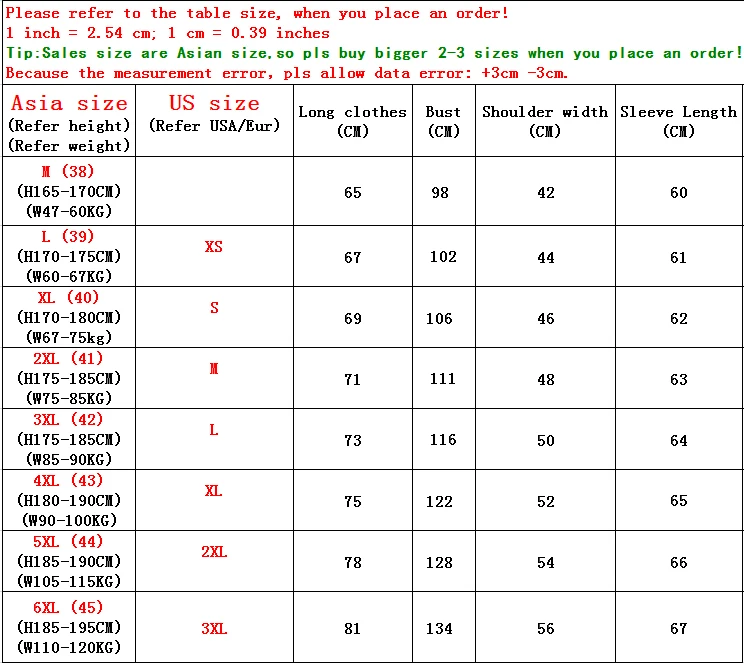Click the long clothes value '75'
744x663 pixels.
click(x=353, y=502)
